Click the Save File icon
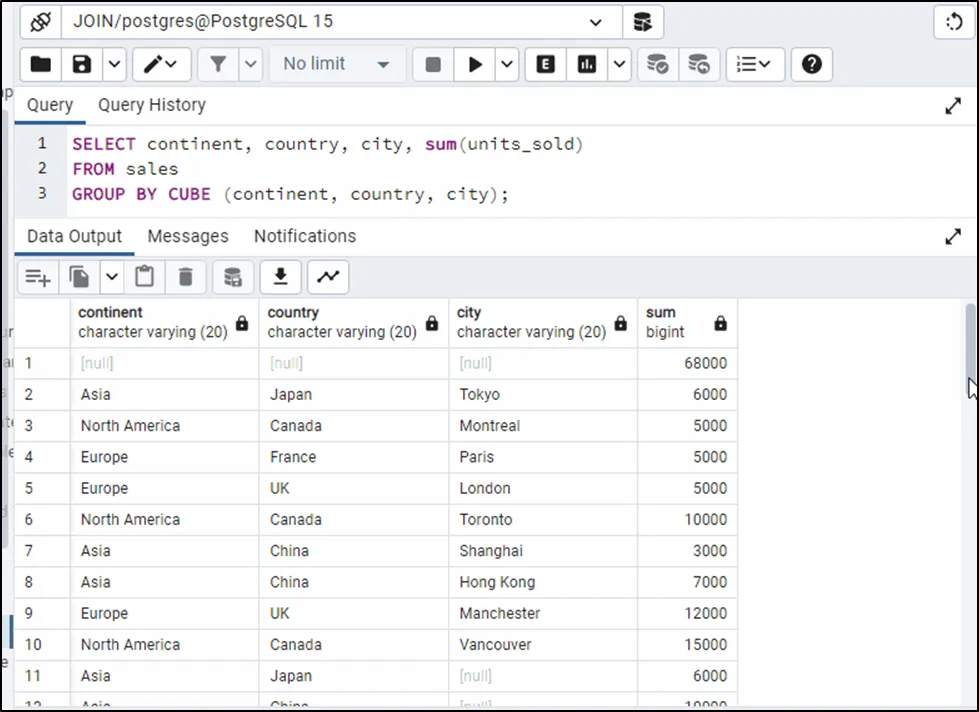The image size is (979, 712). click(82, 65)
